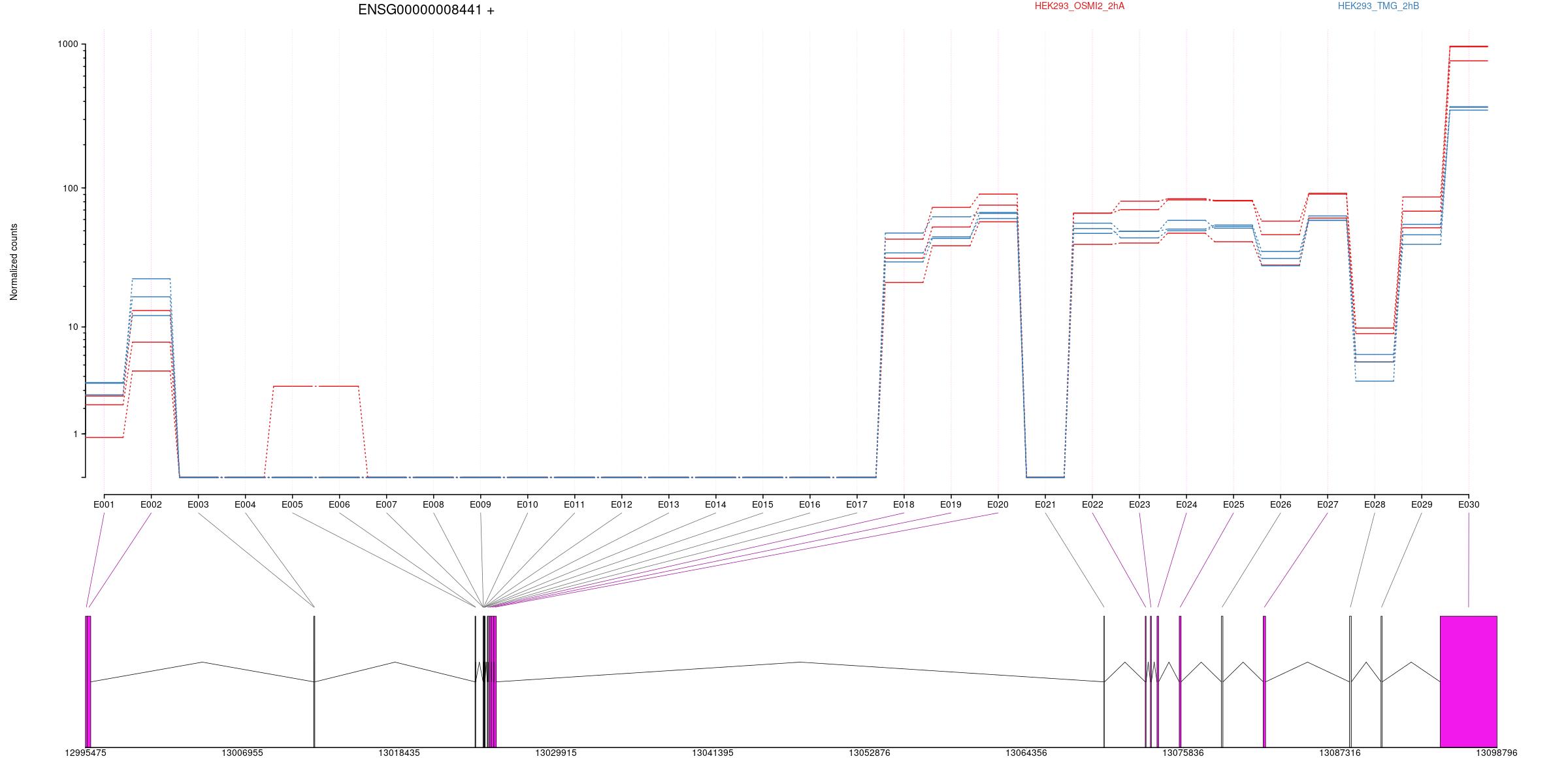Click the magenta first exon block at 12995475
This screenshot has width=1568, height=784.
point(88,681)
